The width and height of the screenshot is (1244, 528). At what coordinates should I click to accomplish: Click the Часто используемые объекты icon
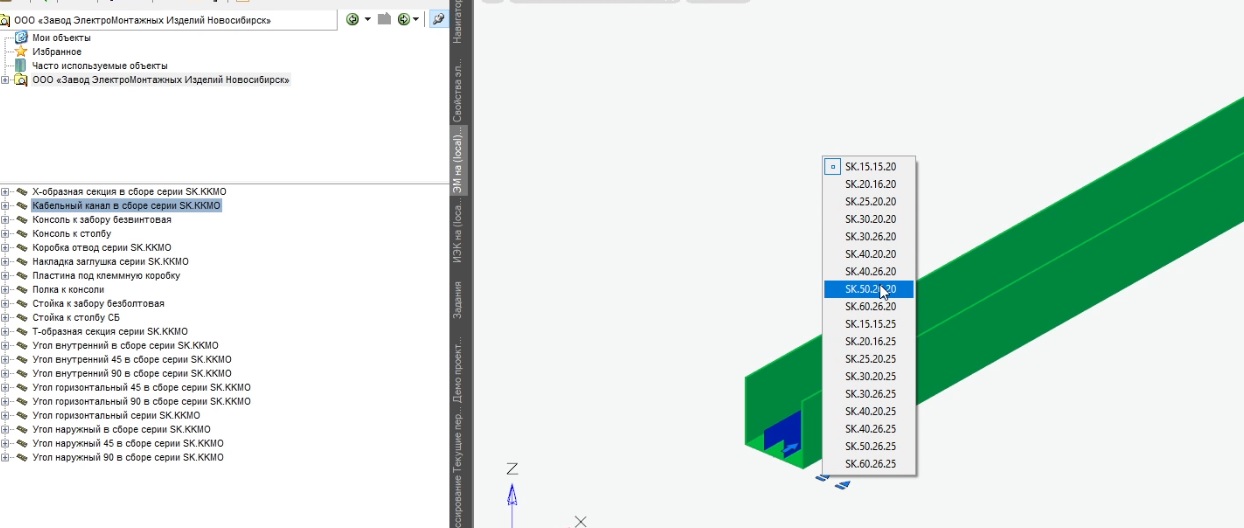click(21, 65)
